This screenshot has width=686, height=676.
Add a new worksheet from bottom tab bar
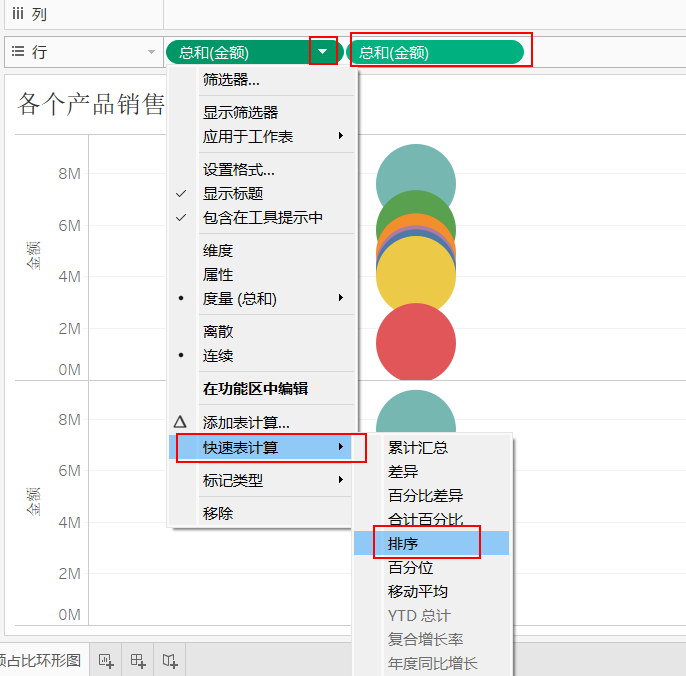point(105,660)
